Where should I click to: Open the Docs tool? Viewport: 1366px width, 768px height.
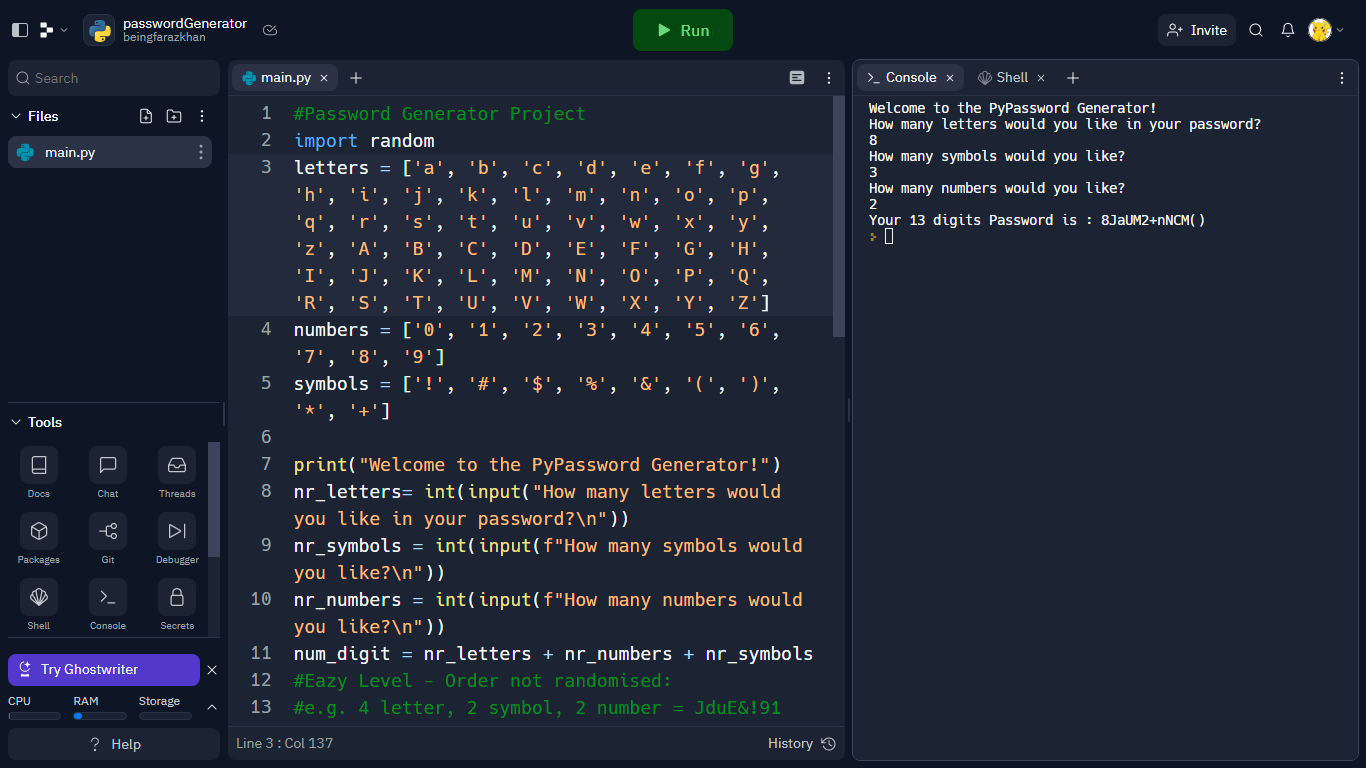pos(39,473)
